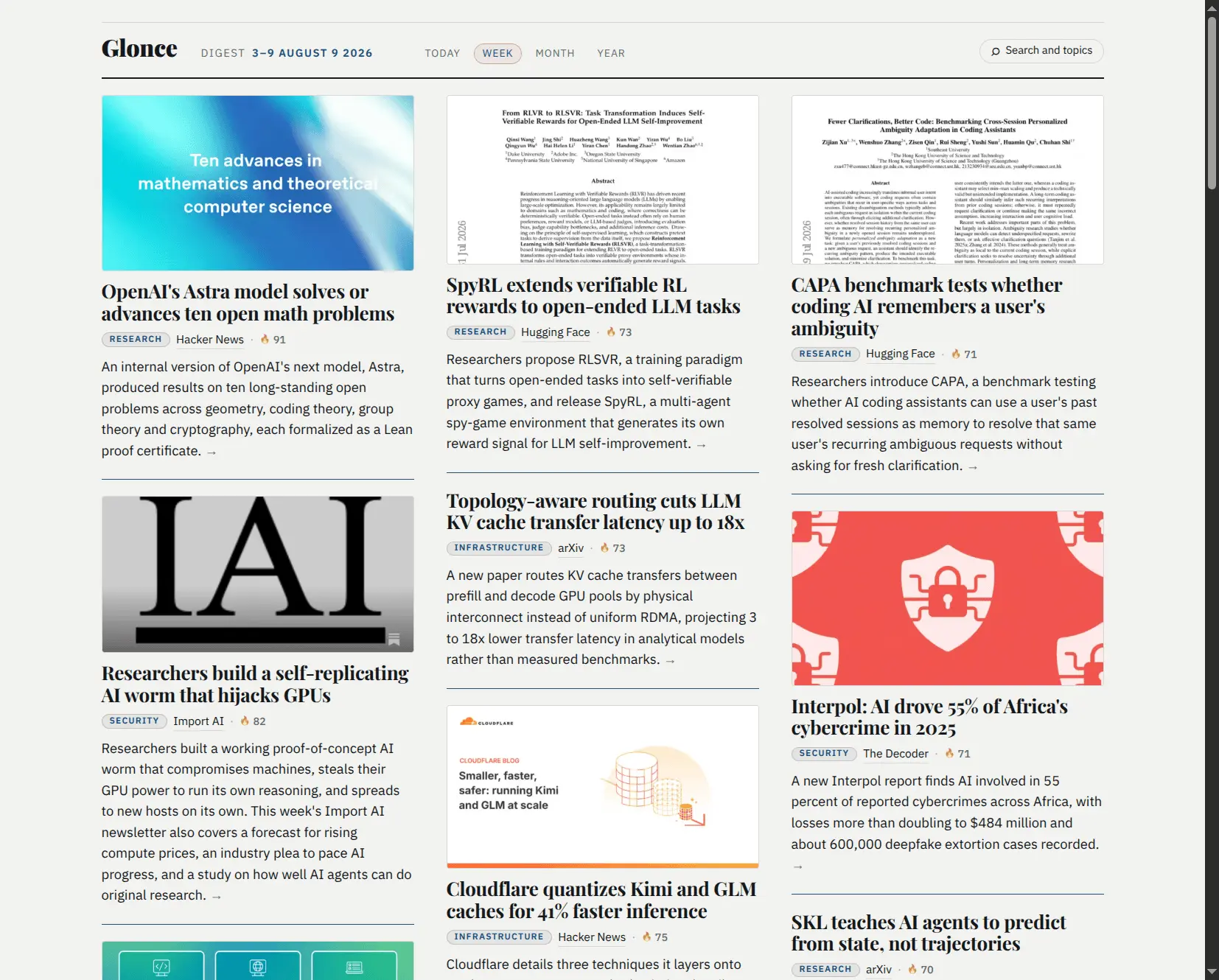Click RESEARCH tag under SpyRL article
This screenshot has height=980, width=1219.
481,332
